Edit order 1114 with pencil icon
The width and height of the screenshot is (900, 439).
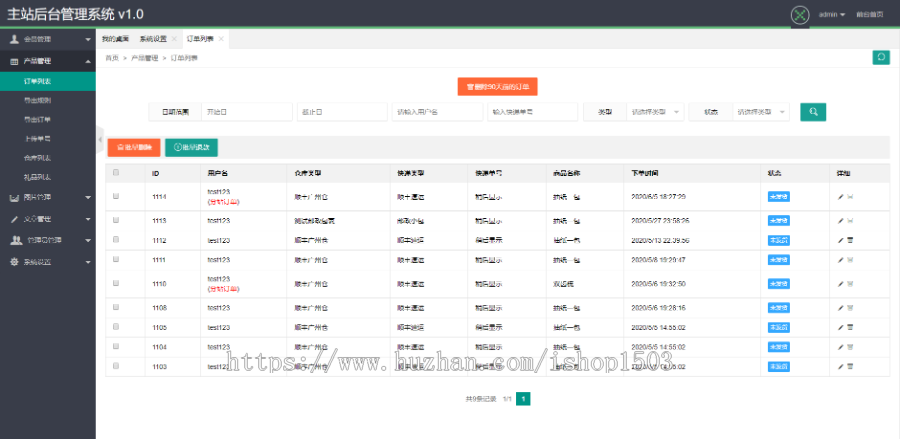click(x=840, y=197)
